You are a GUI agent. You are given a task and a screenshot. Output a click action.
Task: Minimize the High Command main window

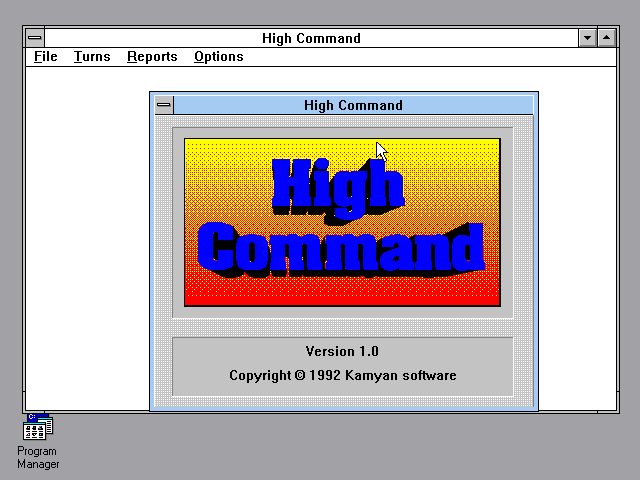tap(588, 38)
